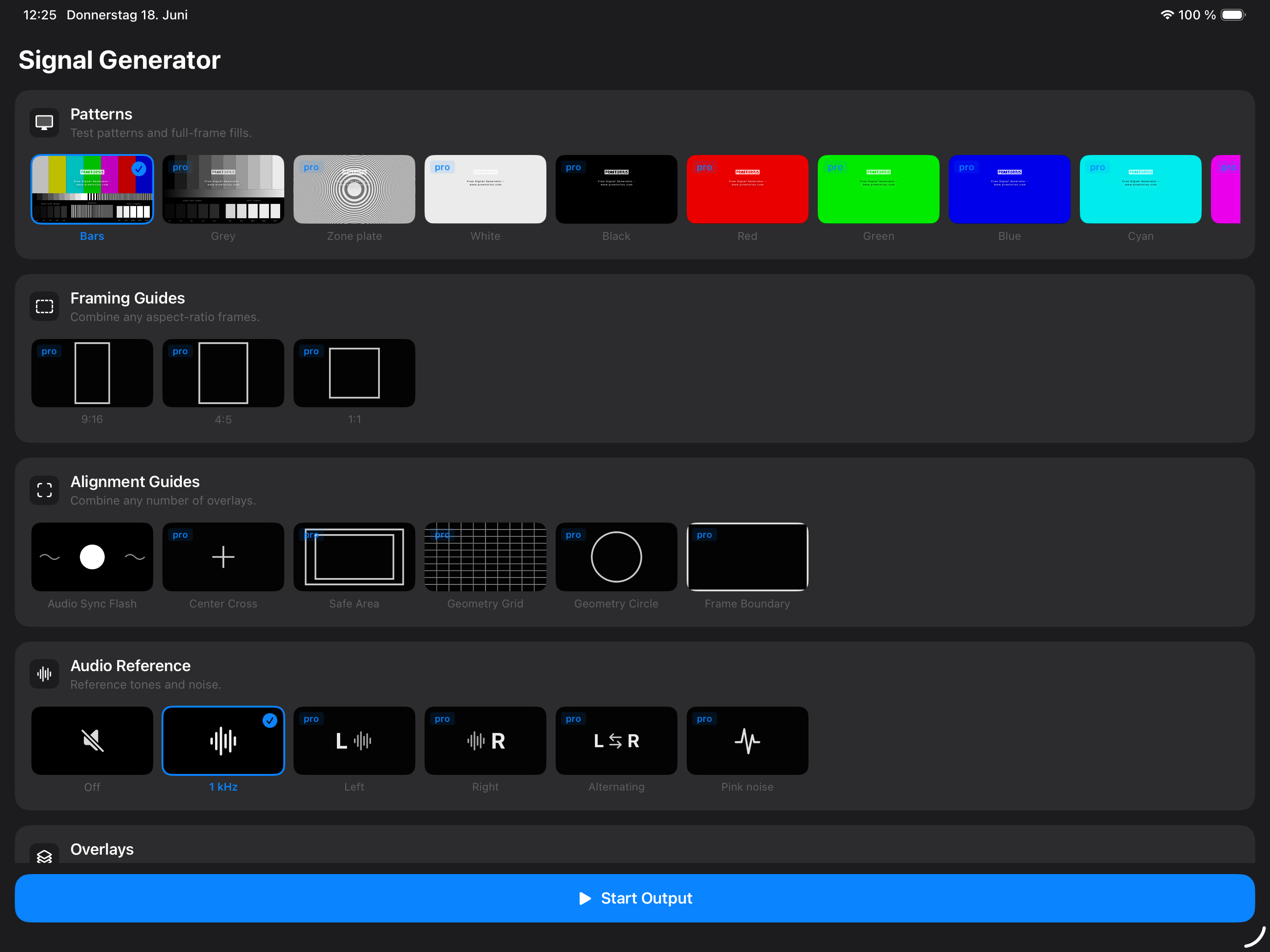Click the Zone plate label
The height and width of the screenshot is (952, 1270).
pyautogui.click(x=354, y=236)
